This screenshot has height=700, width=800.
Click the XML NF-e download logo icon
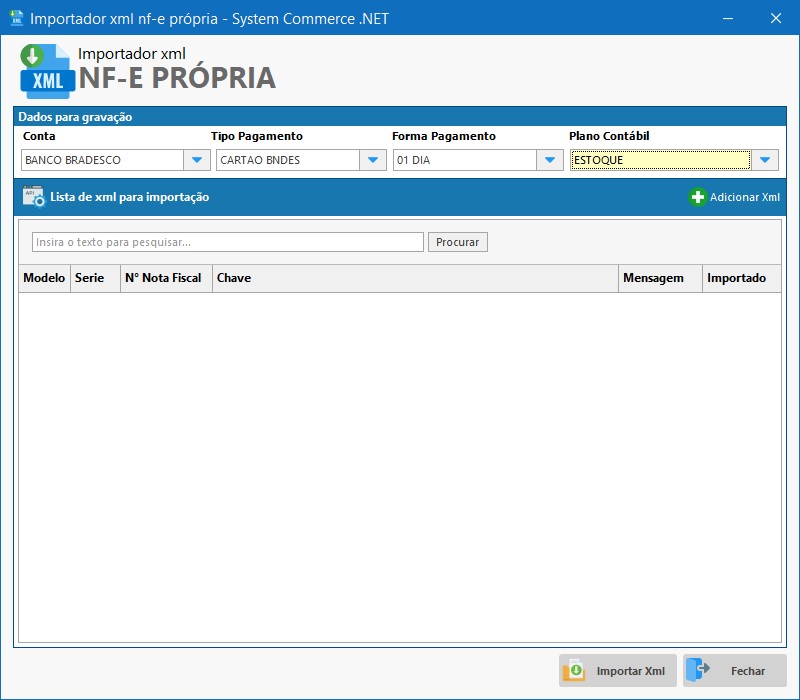pos(46,71)
